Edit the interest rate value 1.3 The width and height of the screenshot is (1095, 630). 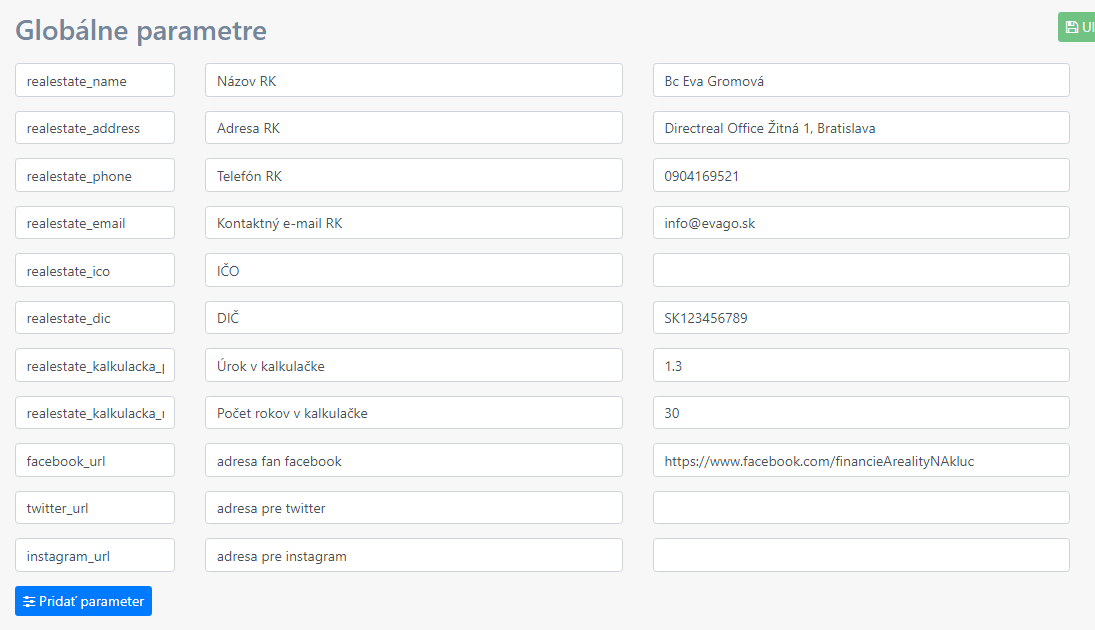[860, 365]
